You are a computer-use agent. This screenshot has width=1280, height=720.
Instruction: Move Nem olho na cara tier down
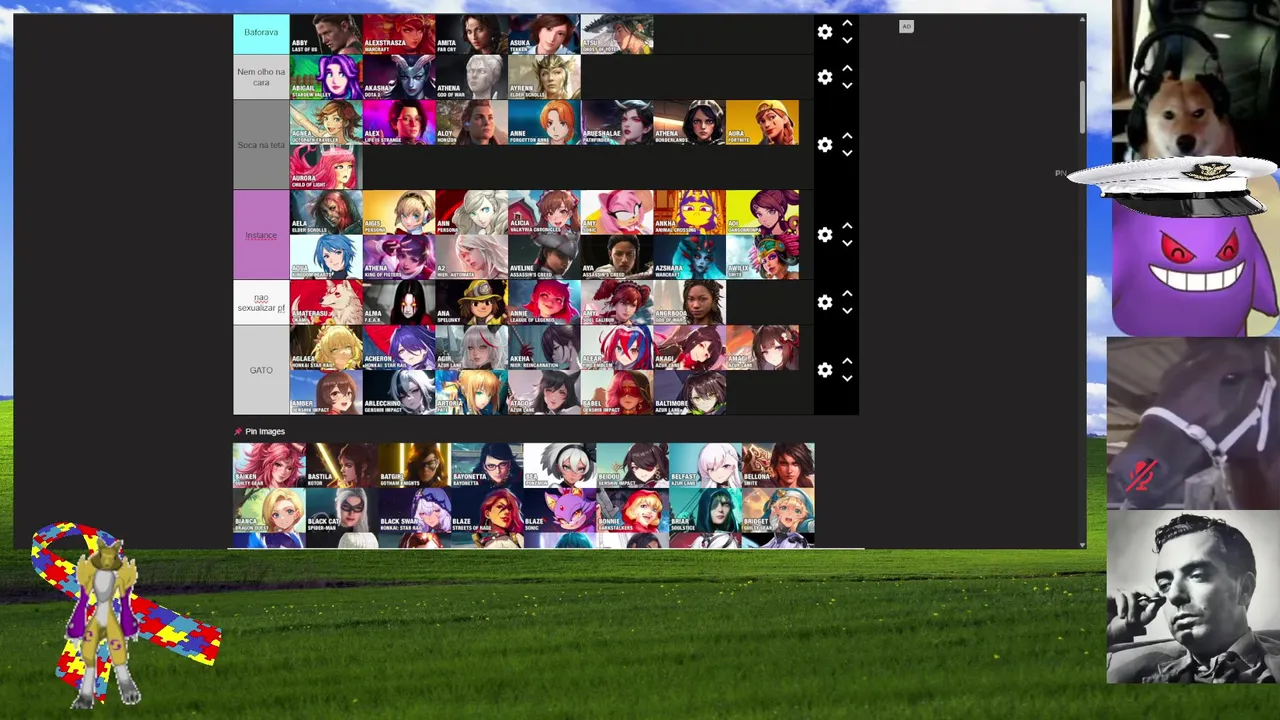coord(847,86)
